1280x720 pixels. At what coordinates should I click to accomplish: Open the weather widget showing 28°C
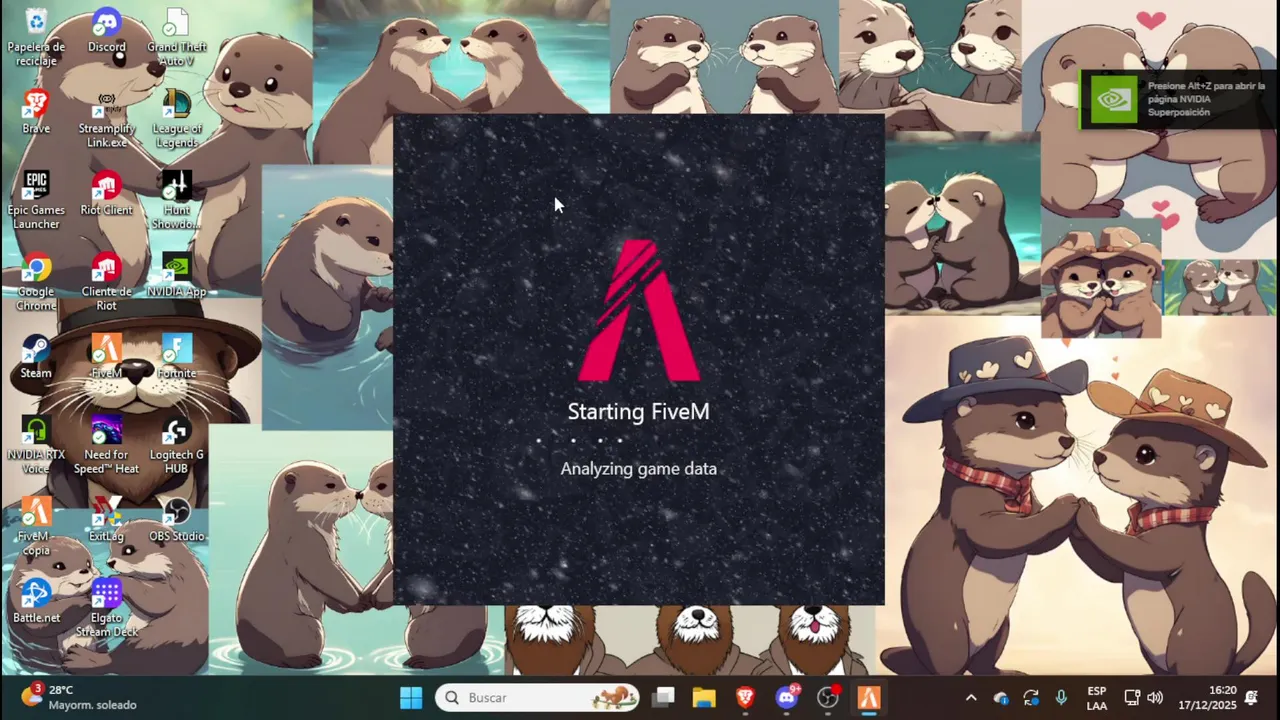[80, 697]
